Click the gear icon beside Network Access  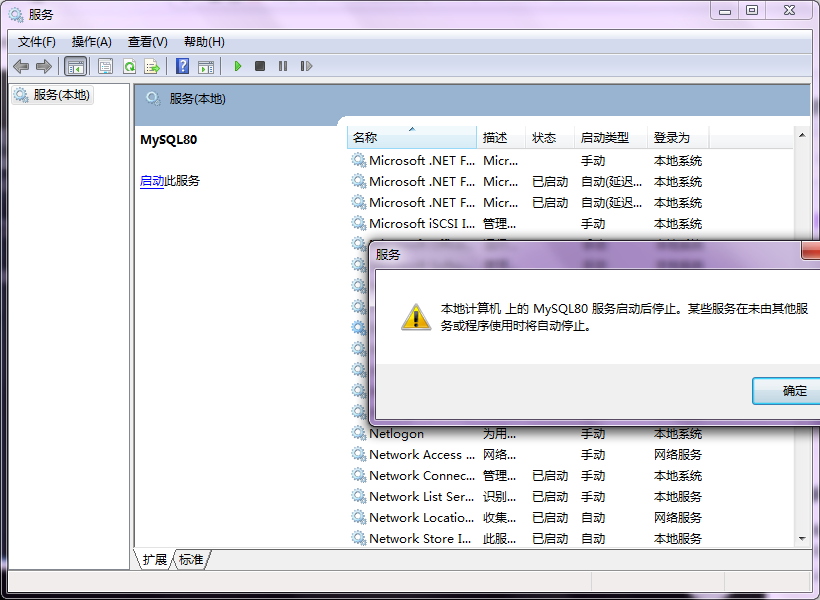click(358, 454)
